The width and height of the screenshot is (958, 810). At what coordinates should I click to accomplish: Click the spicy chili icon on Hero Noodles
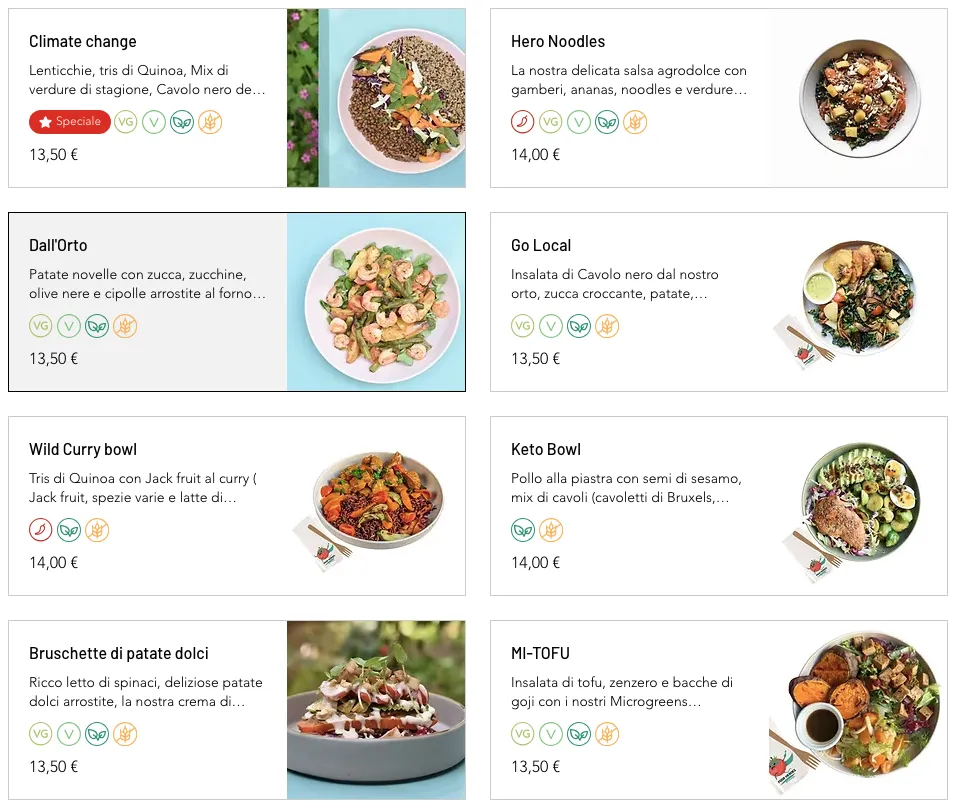coord(522,122)
